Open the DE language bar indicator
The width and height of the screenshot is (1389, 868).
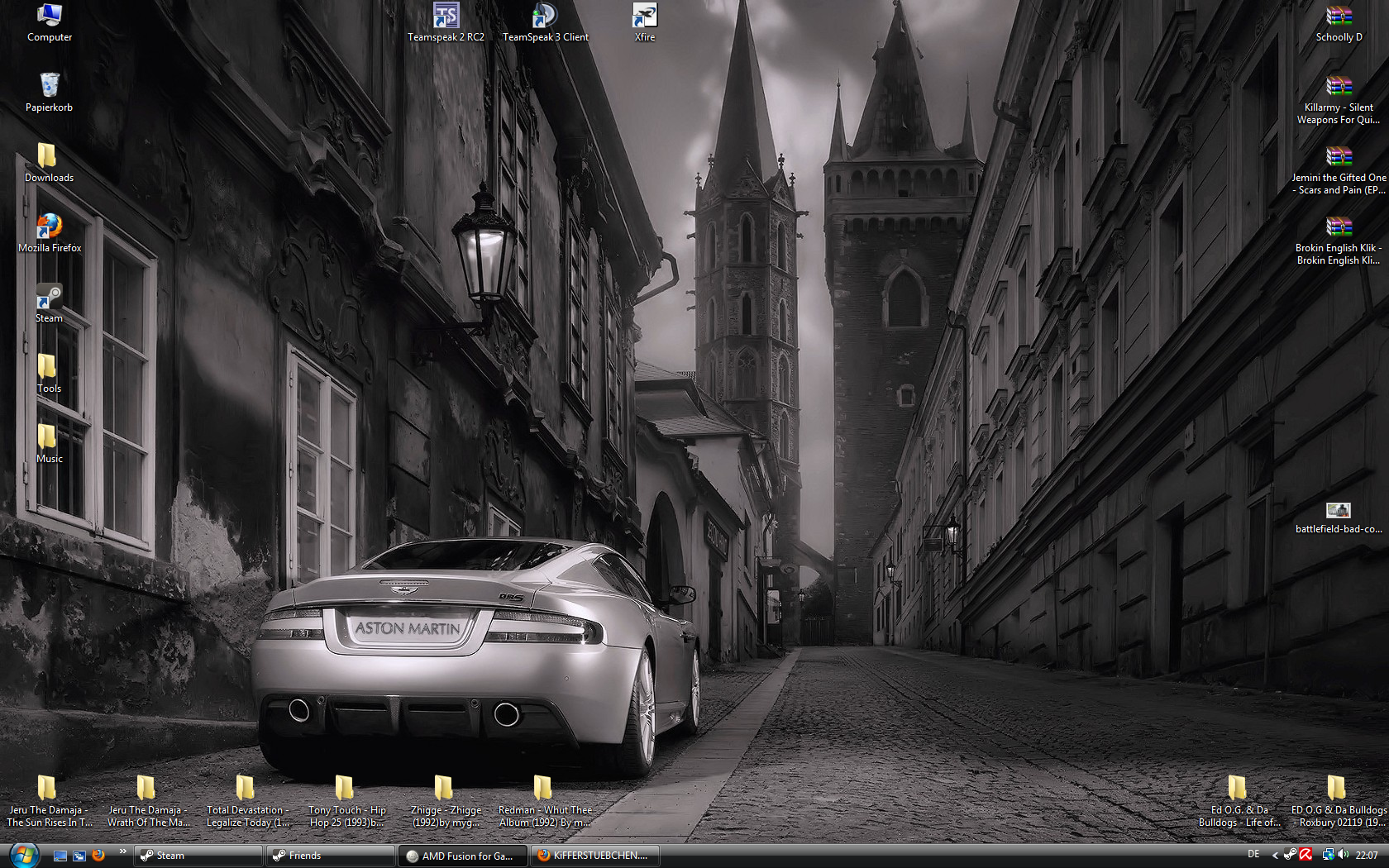click(1253, 855)
